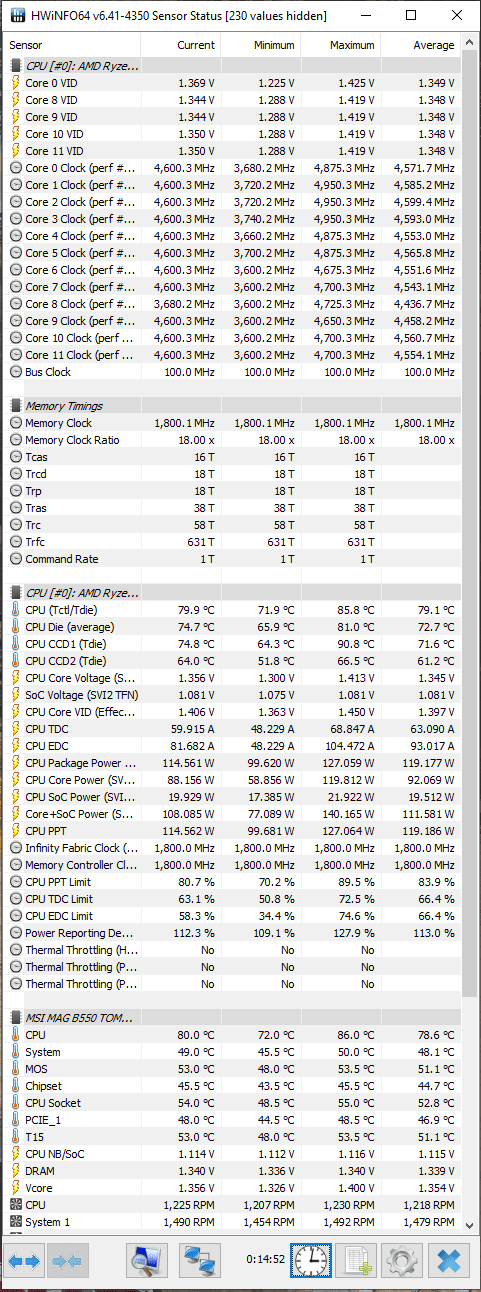The width and height of the screenshot is (481, 1292).
Task: Close sensors with the blue X icon
Action: click(449, 1262)
